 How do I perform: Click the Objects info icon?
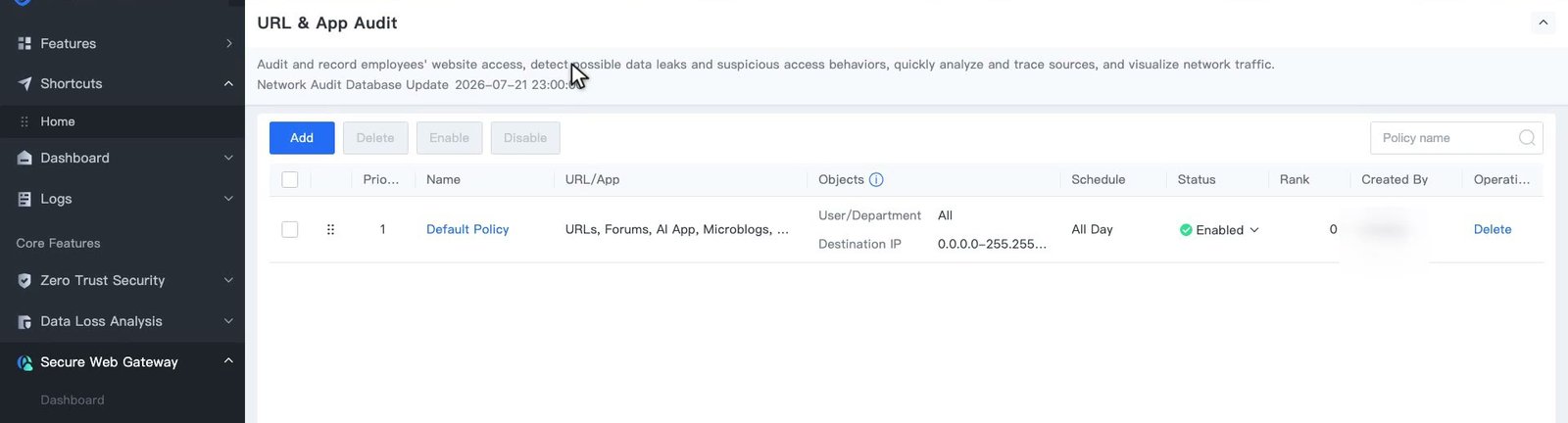[876, 180]
